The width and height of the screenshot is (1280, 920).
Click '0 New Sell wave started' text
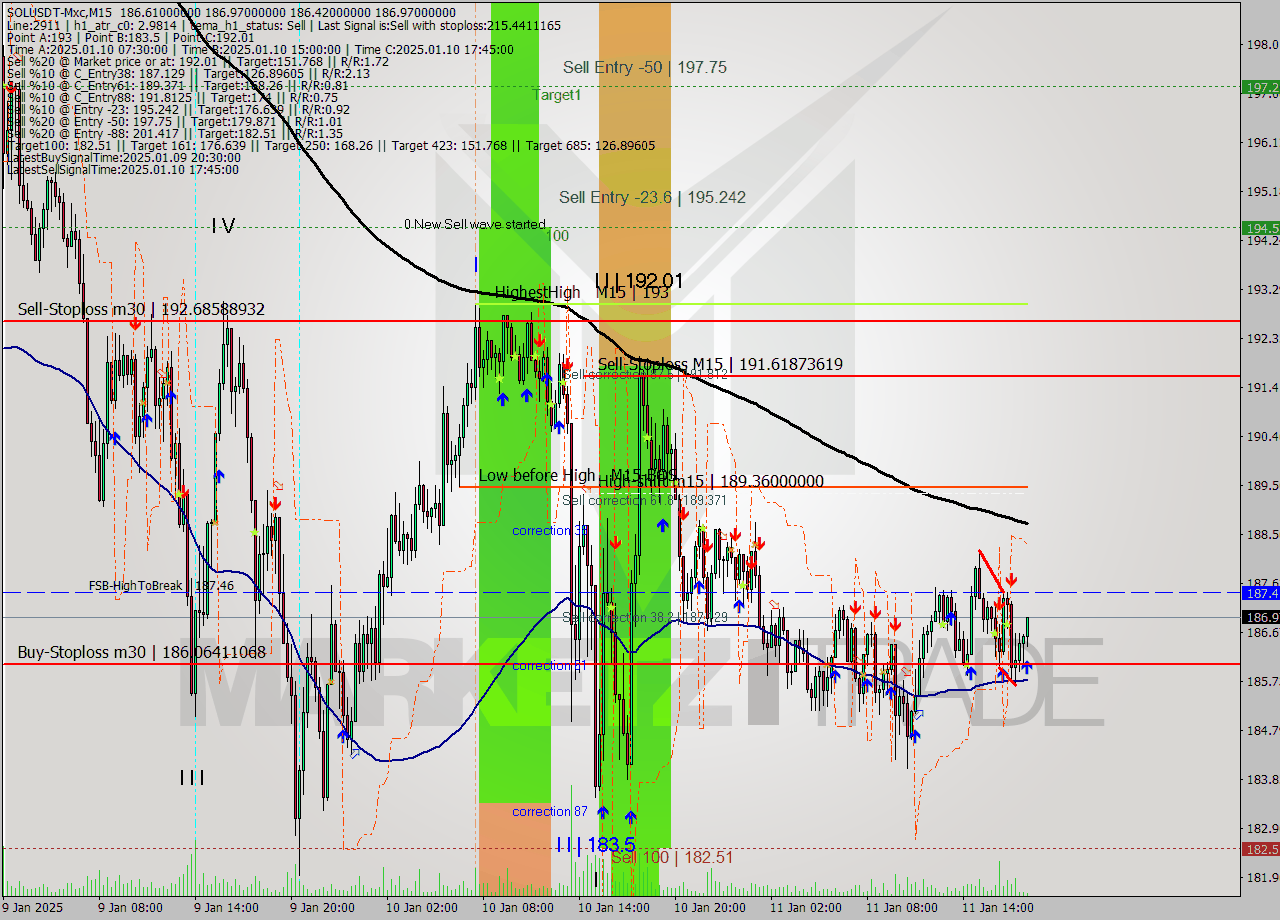pos(475,224)
